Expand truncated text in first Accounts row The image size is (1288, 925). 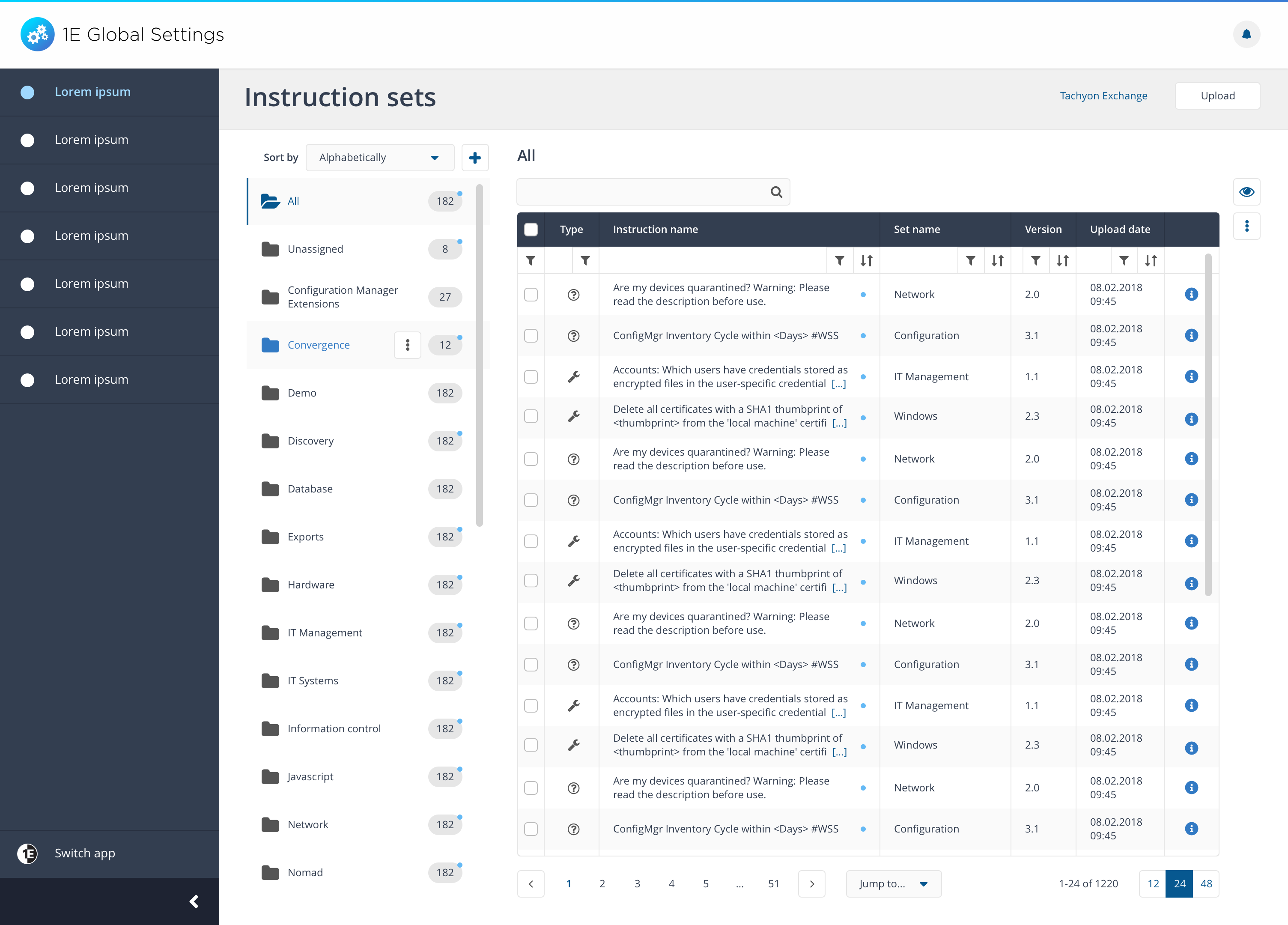[x=838, y=384]
